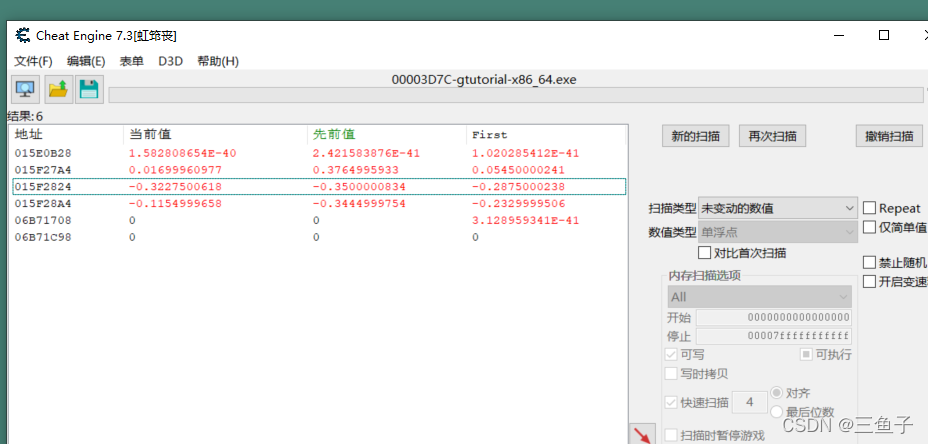Open the 数值类型 dropdown
Image resolution: width=928 pixels, height=444 pixels.
coord(778,232)
